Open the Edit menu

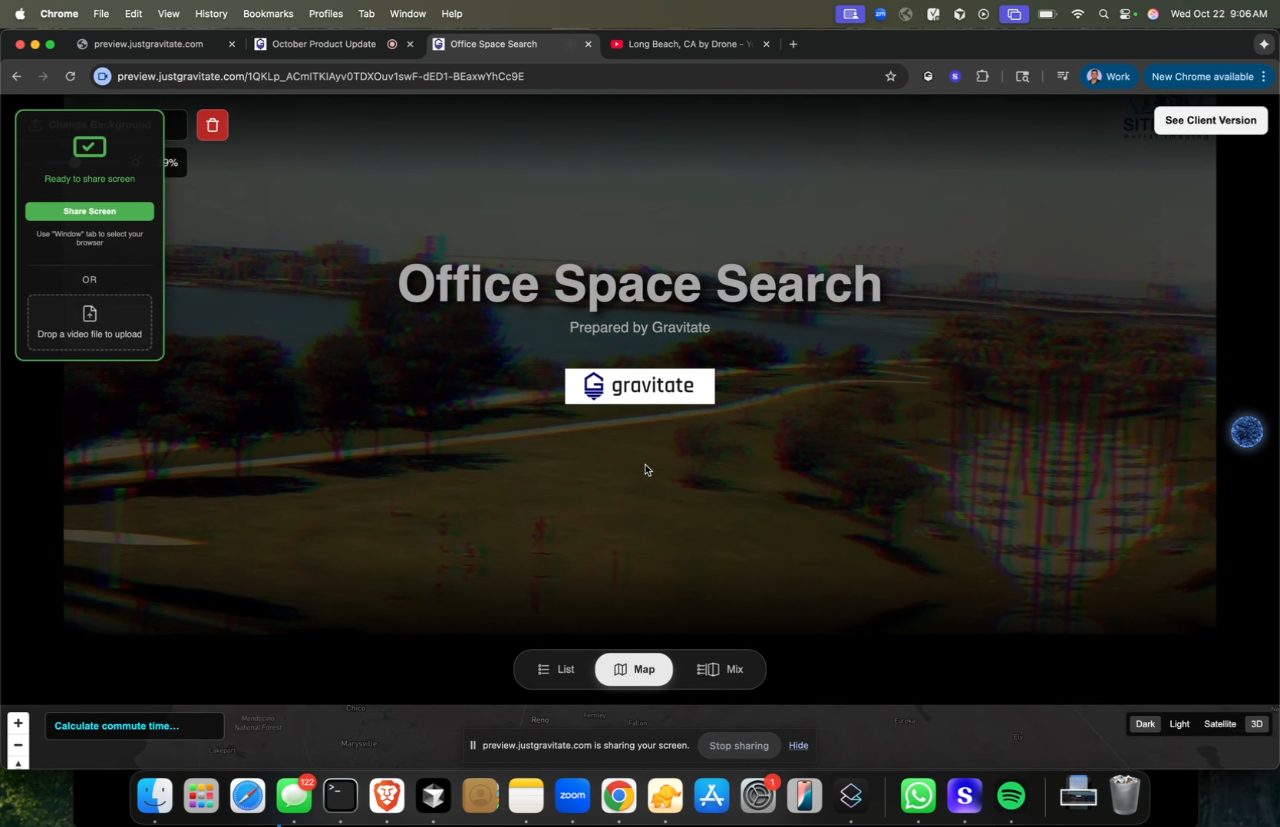(133, 14)
